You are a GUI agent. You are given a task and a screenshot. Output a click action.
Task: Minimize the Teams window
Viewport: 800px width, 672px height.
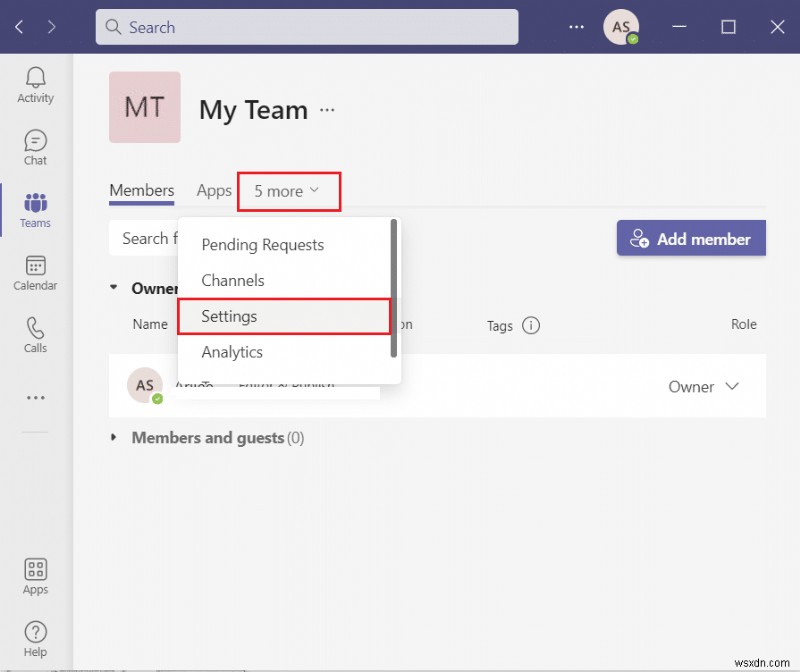679,27
